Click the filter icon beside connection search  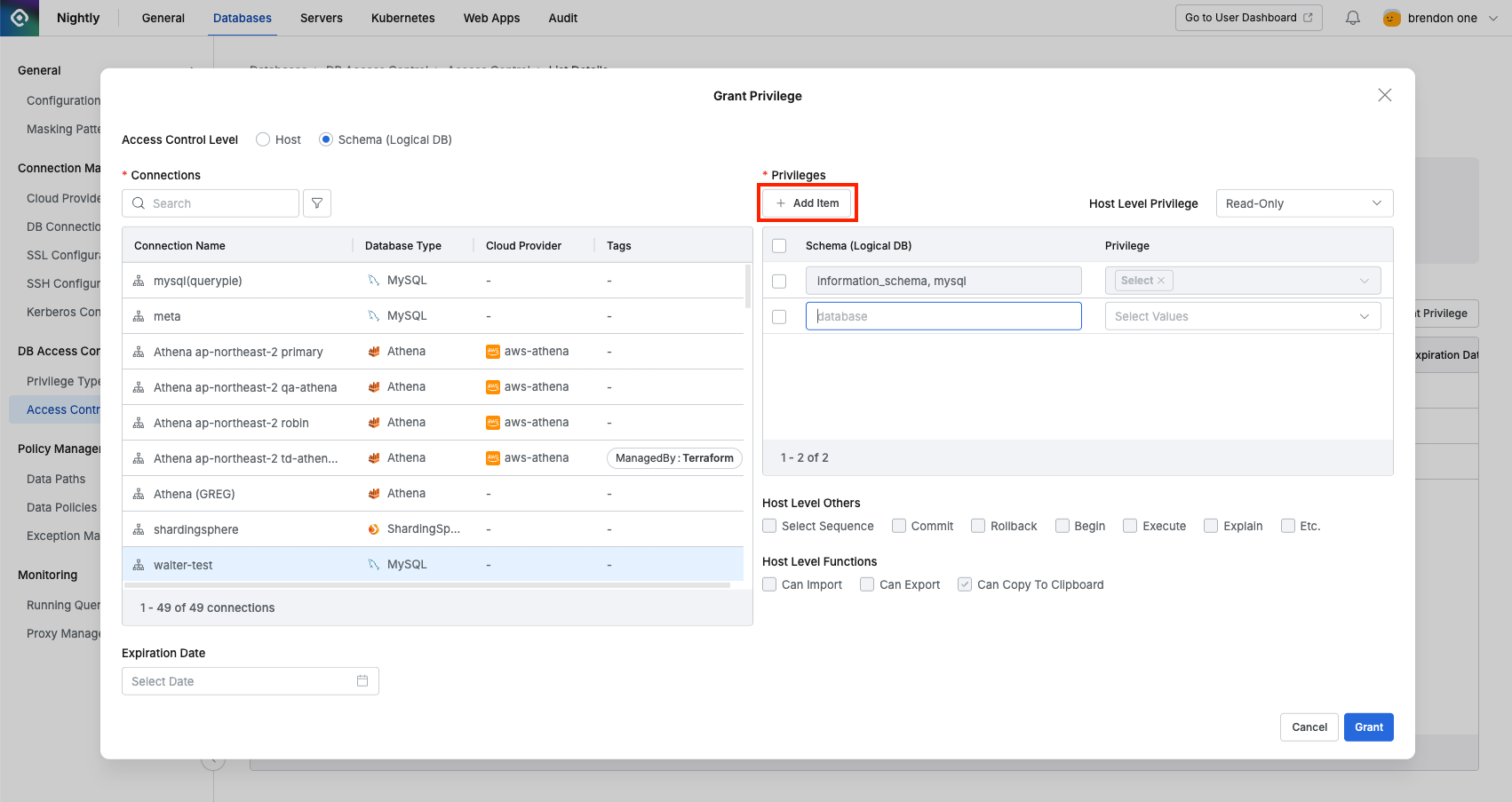[x=317, y=203]
